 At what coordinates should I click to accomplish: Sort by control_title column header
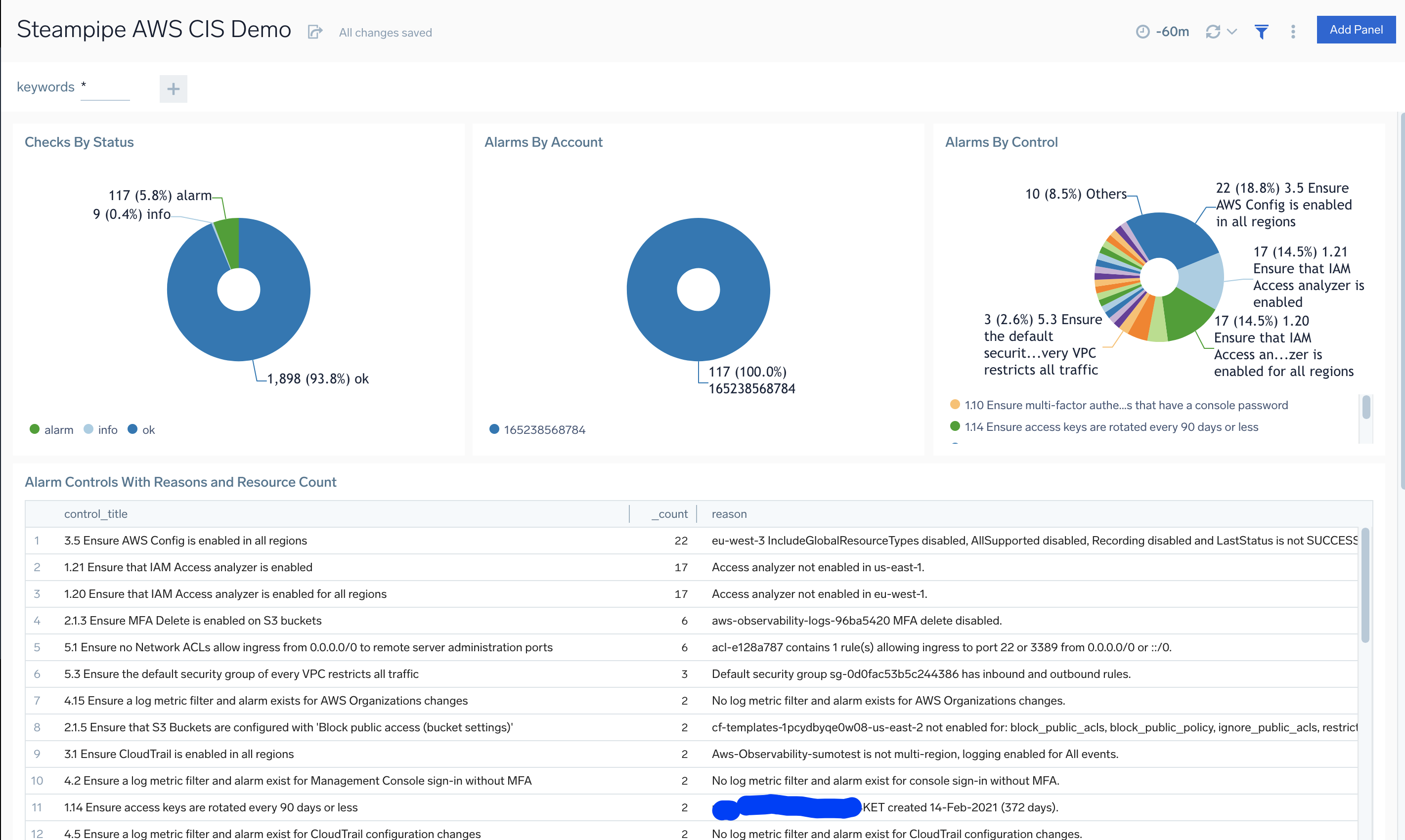(96, 514)
